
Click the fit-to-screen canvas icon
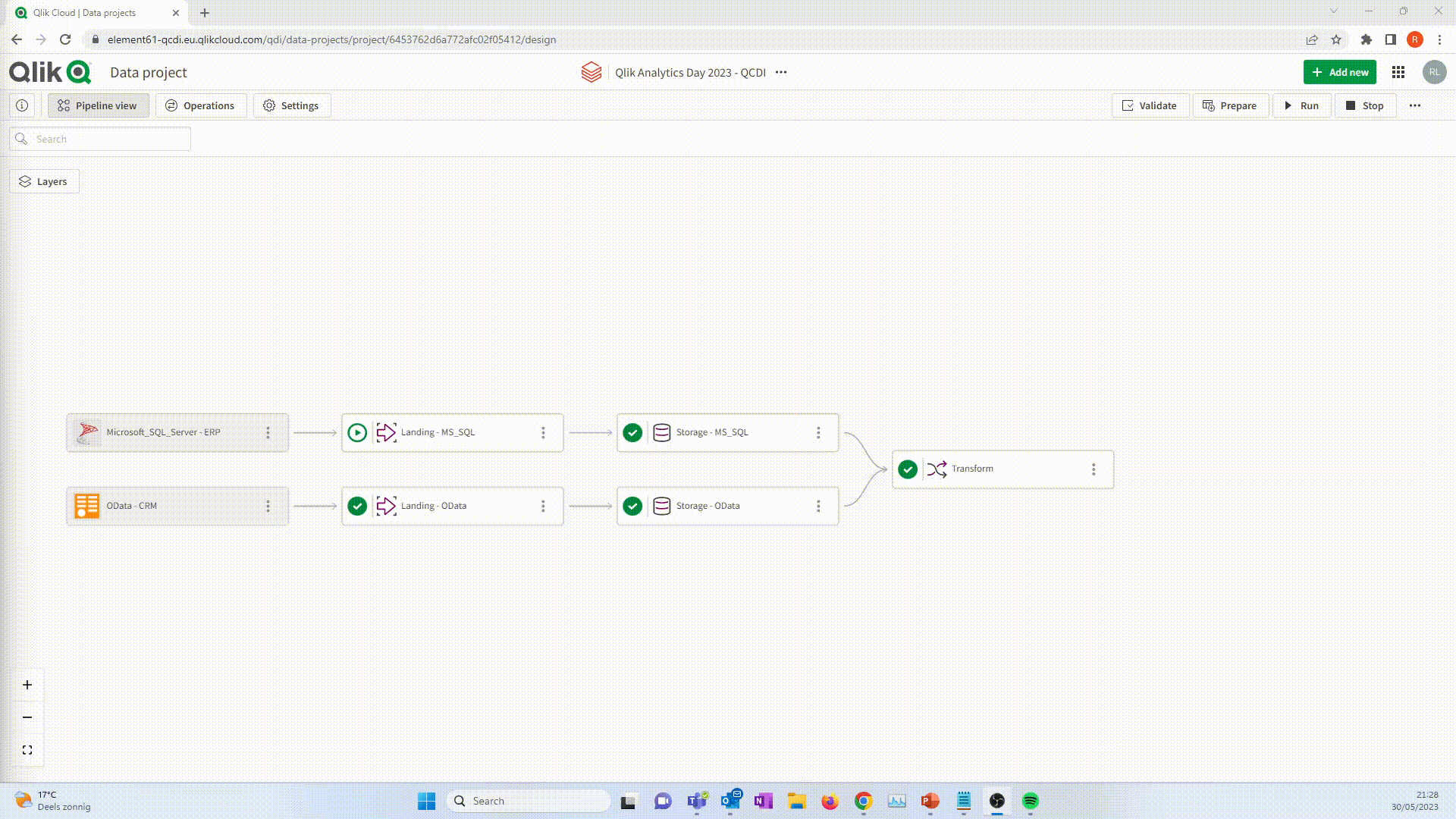[x=27, y=750]
